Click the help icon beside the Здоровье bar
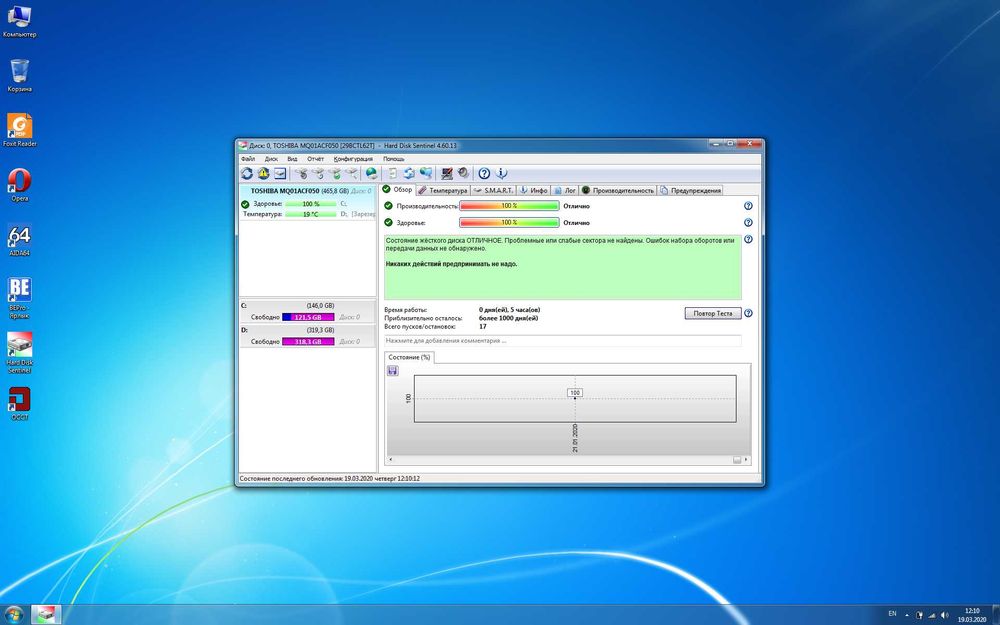Screen dimensions: 1000x625 pyautogui.click(x=748, y=223)
